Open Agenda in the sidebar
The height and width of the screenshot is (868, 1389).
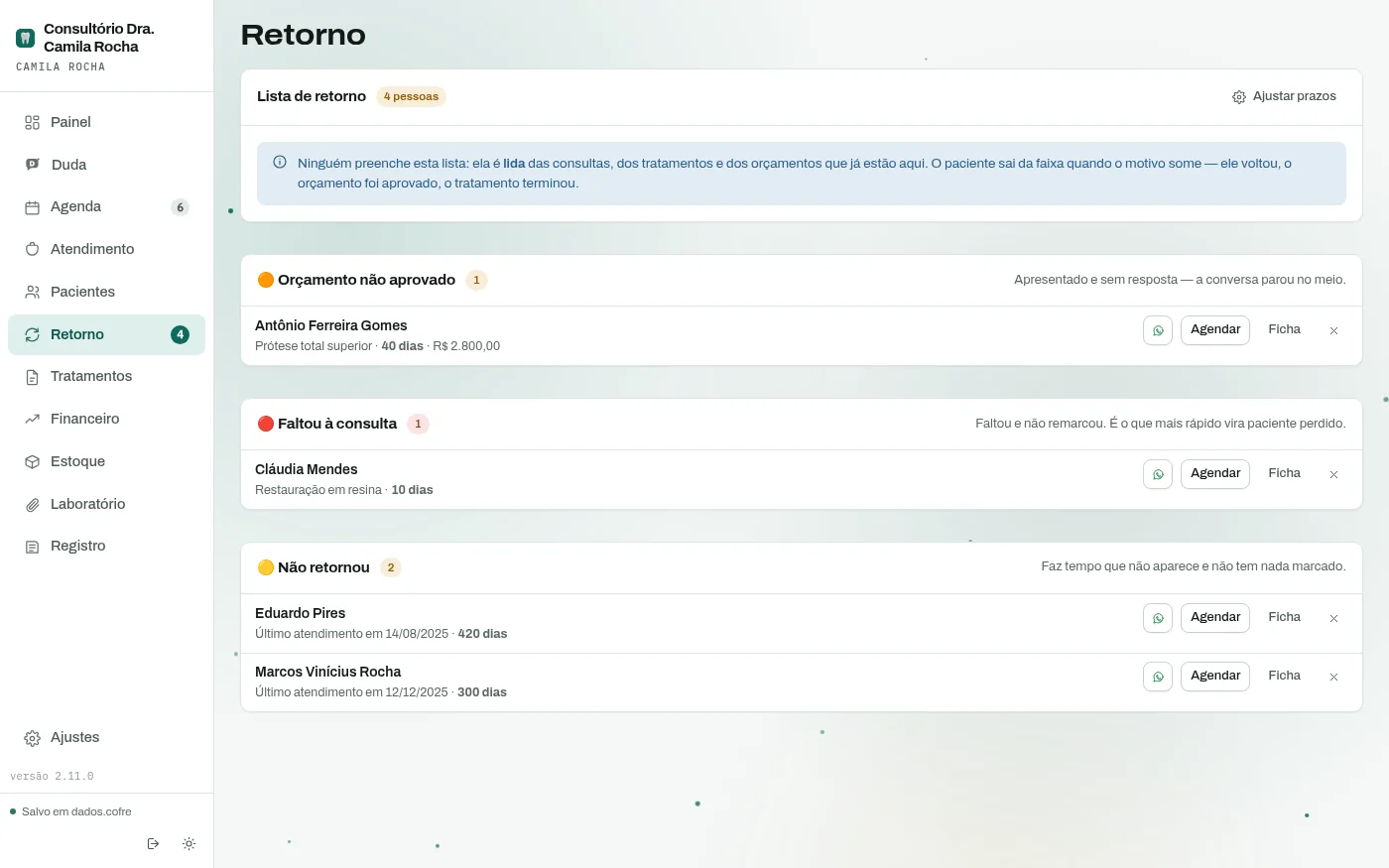point(106,206)
